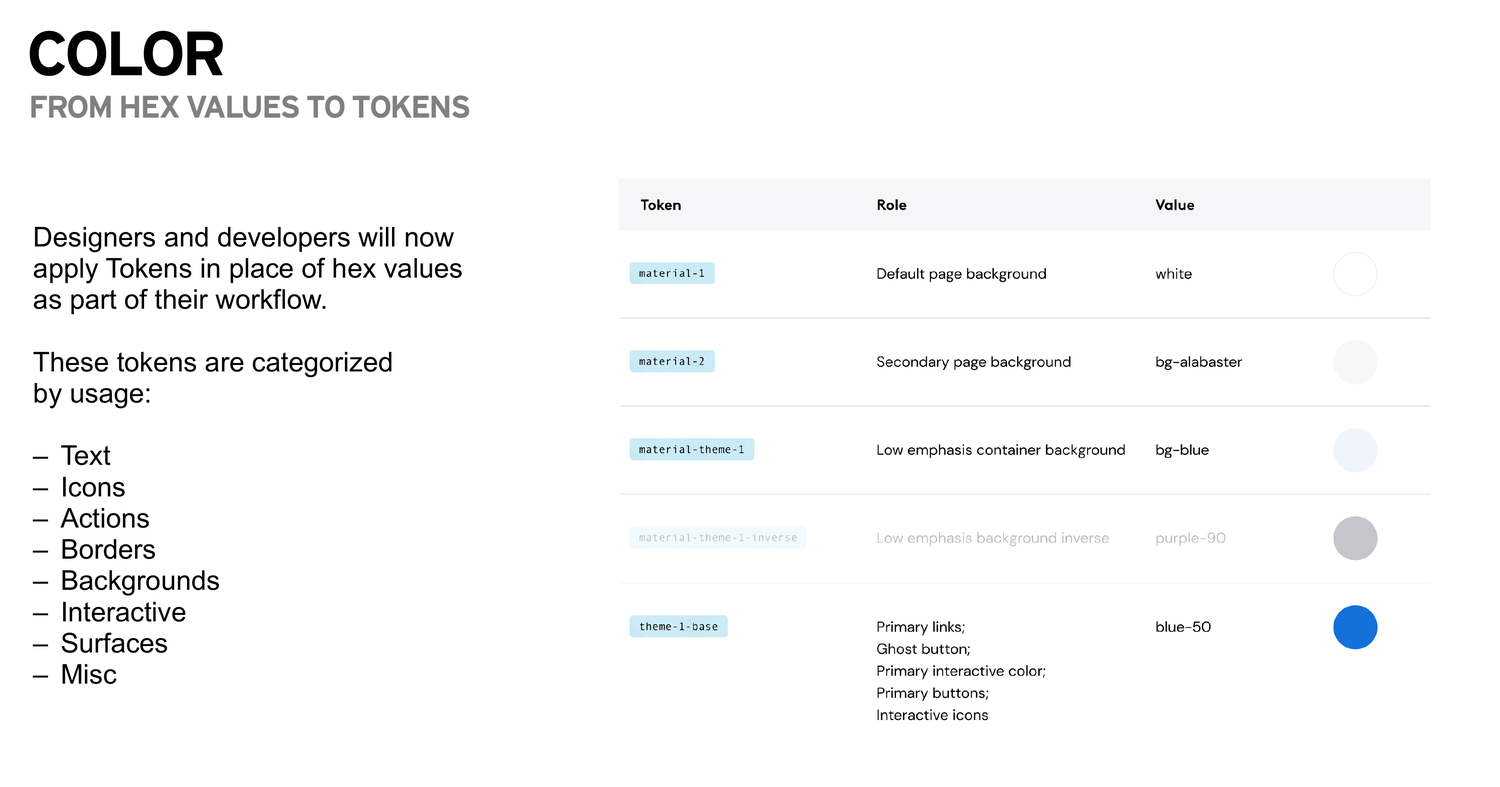Select the 'bg-blue' value text

[x=1182, y=450]
